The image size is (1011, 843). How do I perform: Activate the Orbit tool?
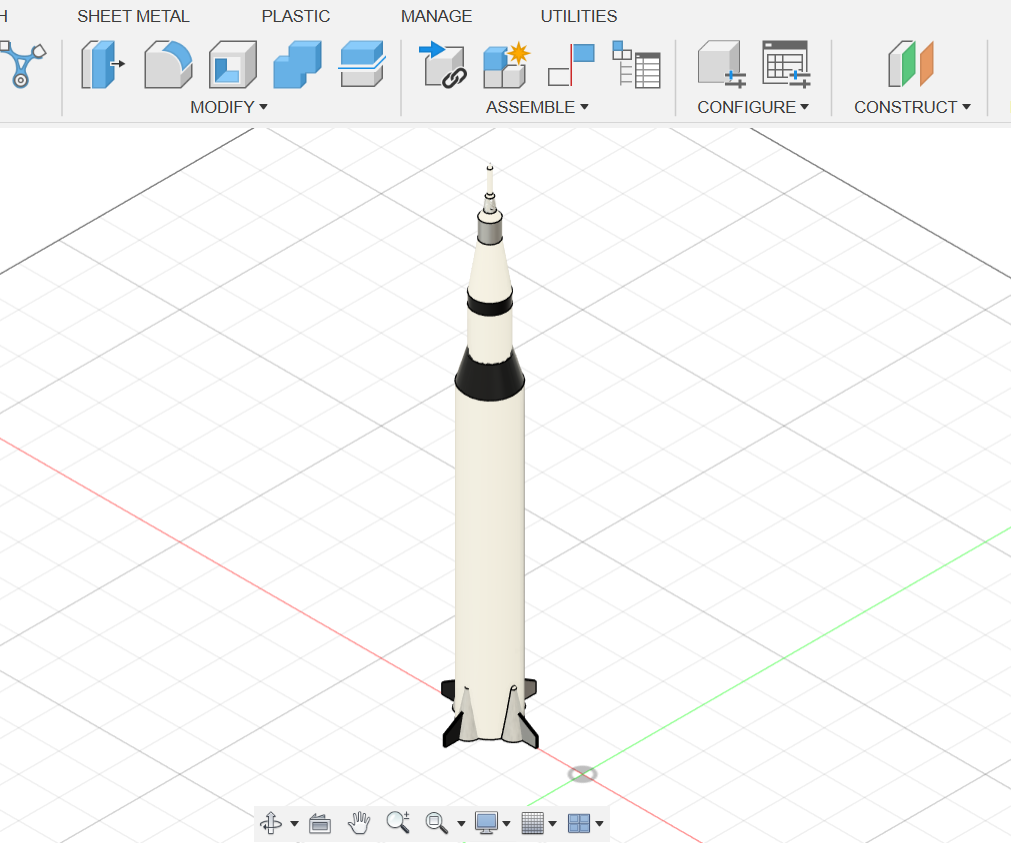273,823
